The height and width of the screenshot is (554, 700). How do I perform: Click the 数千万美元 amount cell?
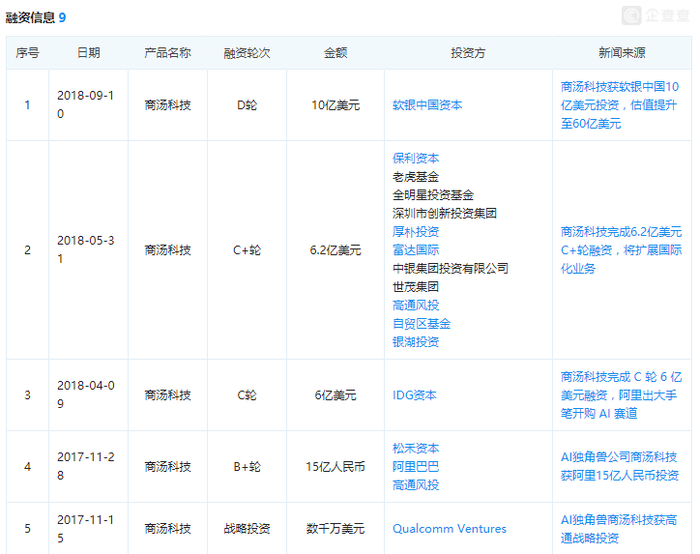(x=335, y=529)
